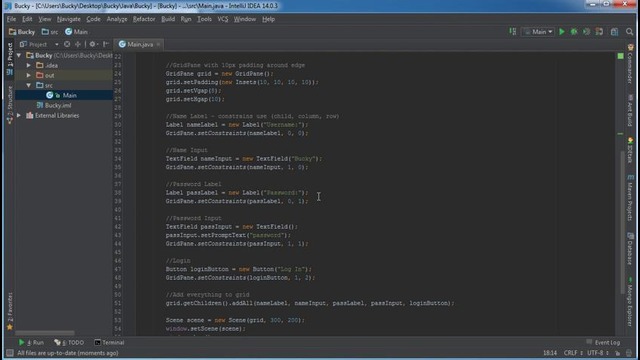Open the Navigate menu
Image resolution: width=640 pixels, height=360 pixels.
pyautogui.click(x=69, y=19)
